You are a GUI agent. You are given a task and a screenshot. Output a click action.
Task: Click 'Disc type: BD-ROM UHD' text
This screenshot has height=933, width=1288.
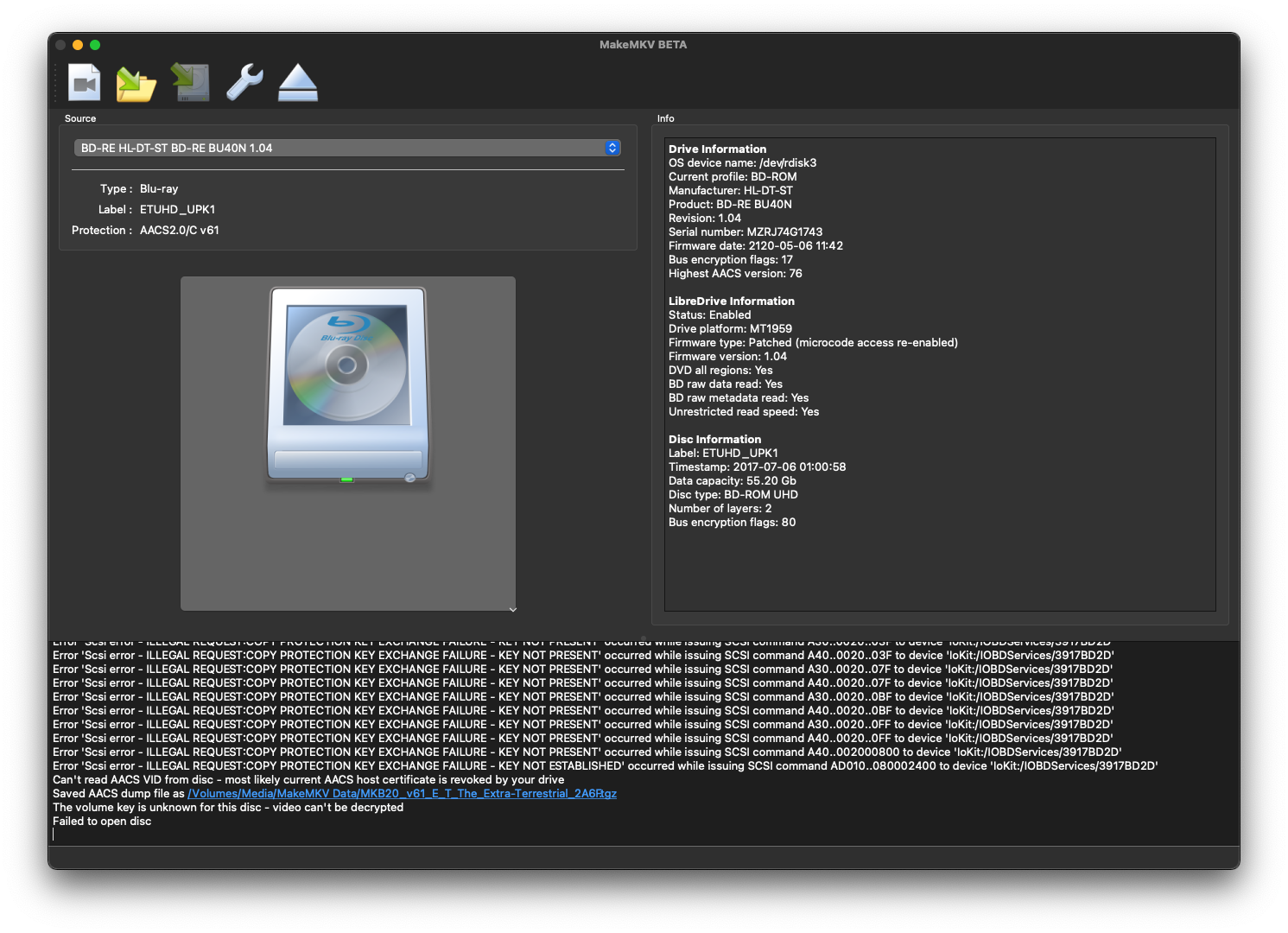pyautogui.click(x=733, y=494)
